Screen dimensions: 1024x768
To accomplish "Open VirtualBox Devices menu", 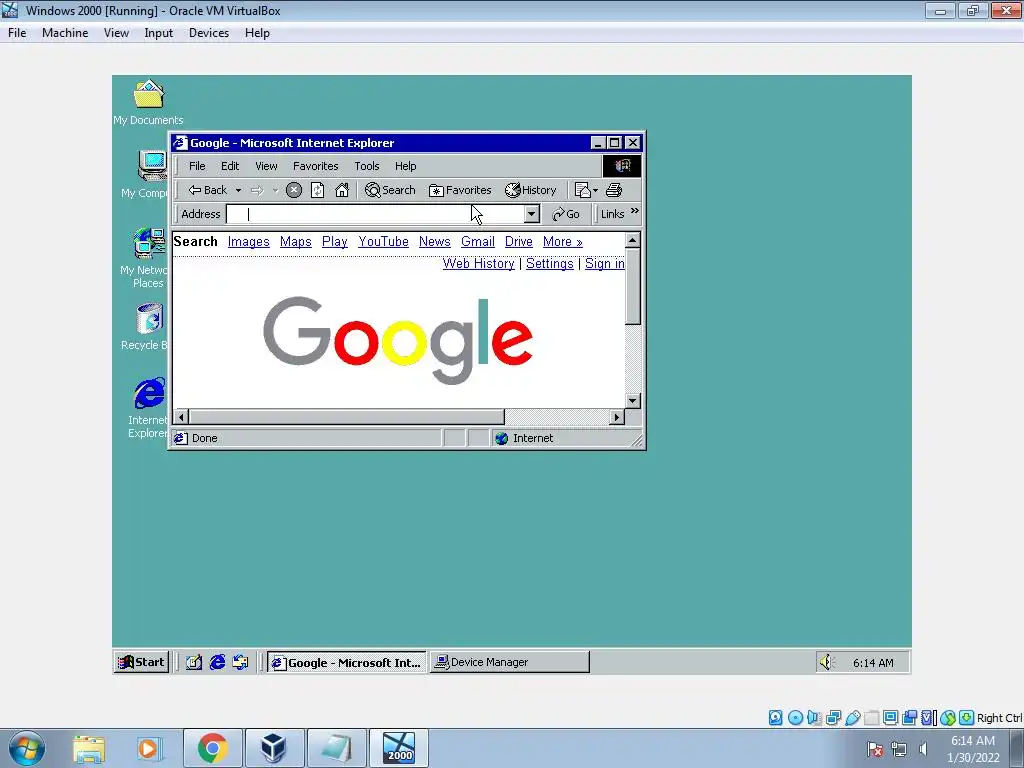I will [209, 33].
